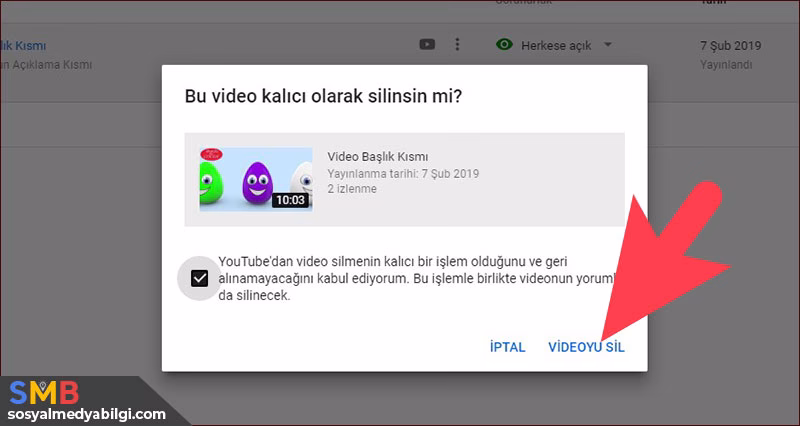Click the YouTube play icon in video row
The height and width of the screenshot is (426, 800).
pyautogui.click(x=427, y=45)
